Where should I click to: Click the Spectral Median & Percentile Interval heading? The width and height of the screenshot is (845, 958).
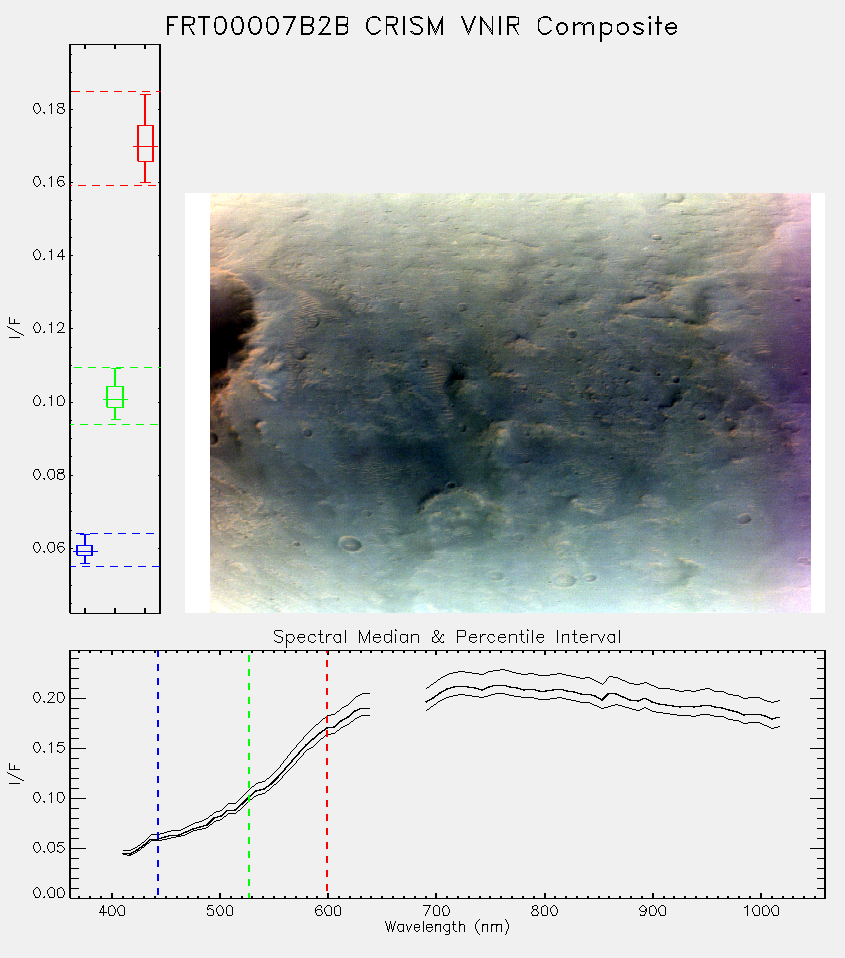click(x=447, y=637)
